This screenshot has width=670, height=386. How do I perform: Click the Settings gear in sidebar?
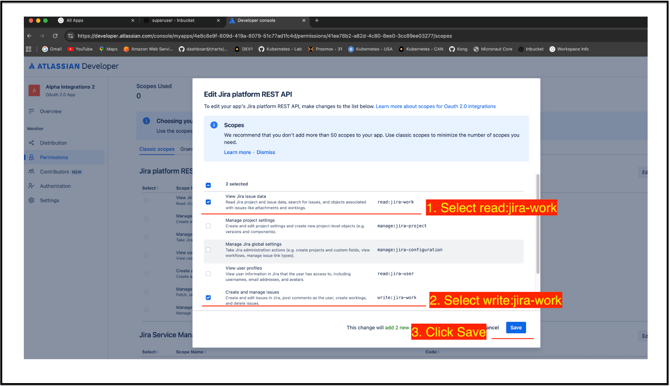point(31,200)
